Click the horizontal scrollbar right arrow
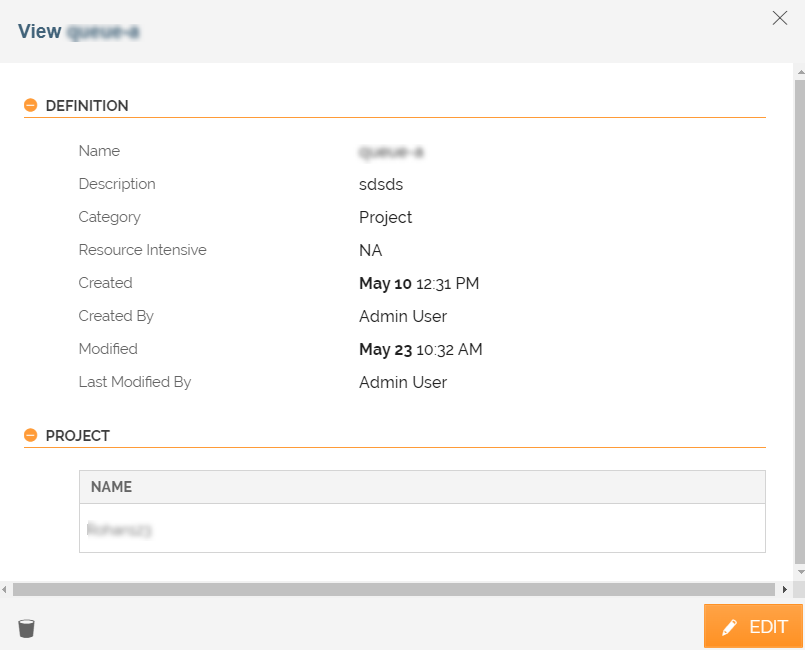The image size is (805, 650). tap(785, 590)
